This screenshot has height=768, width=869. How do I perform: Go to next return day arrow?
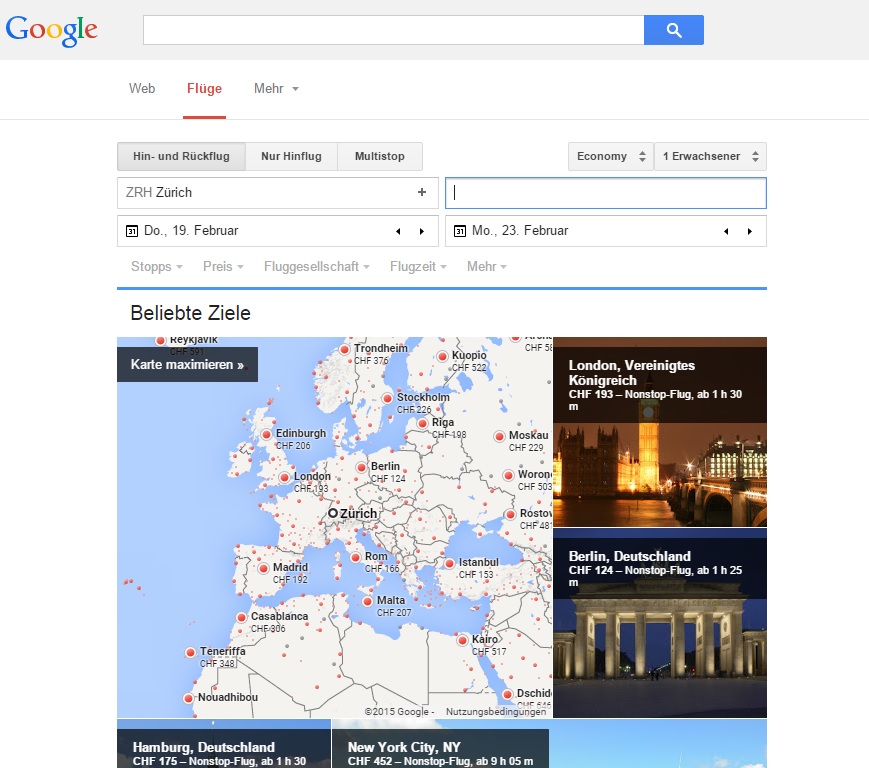click(x=750, y=231)
